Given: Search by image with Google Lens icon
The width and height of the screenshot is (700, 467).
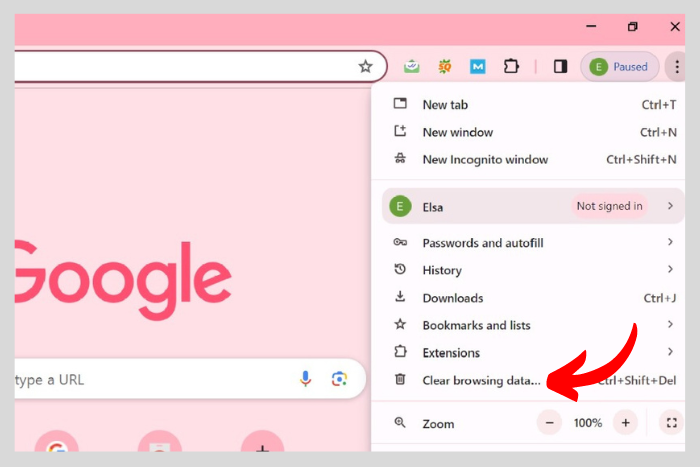Looking at the screenshot, I should point(339,379).
